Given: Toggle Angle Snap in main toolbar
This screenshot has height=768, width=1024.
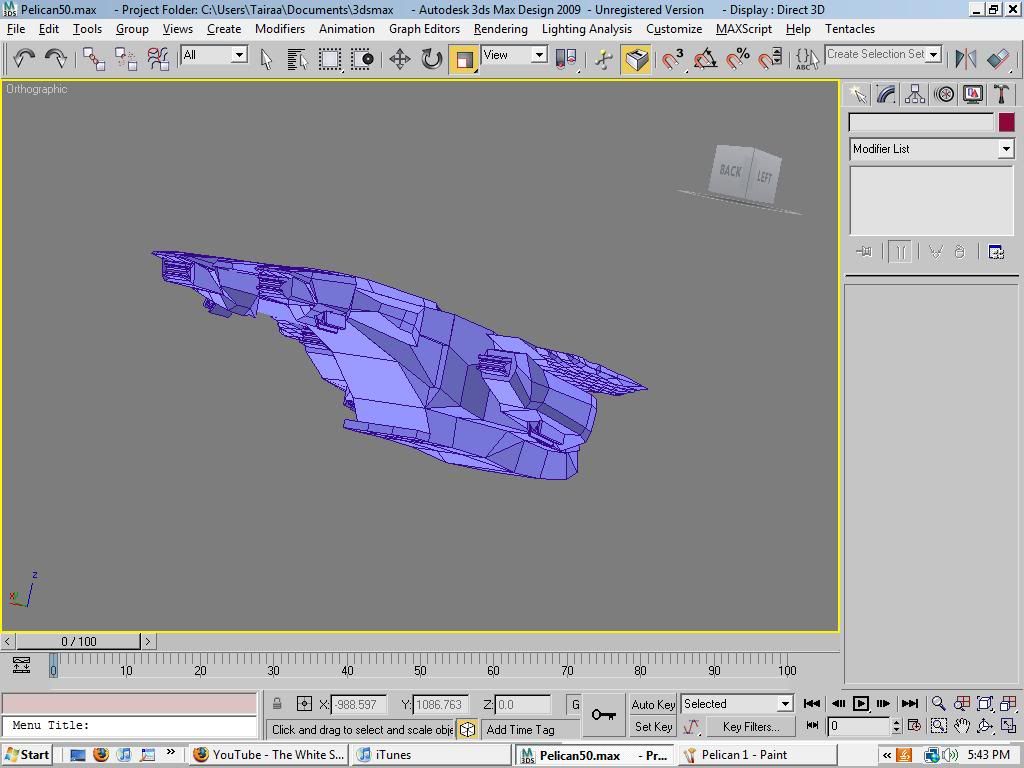Looking at the screenshot, I should pos(705,59).
